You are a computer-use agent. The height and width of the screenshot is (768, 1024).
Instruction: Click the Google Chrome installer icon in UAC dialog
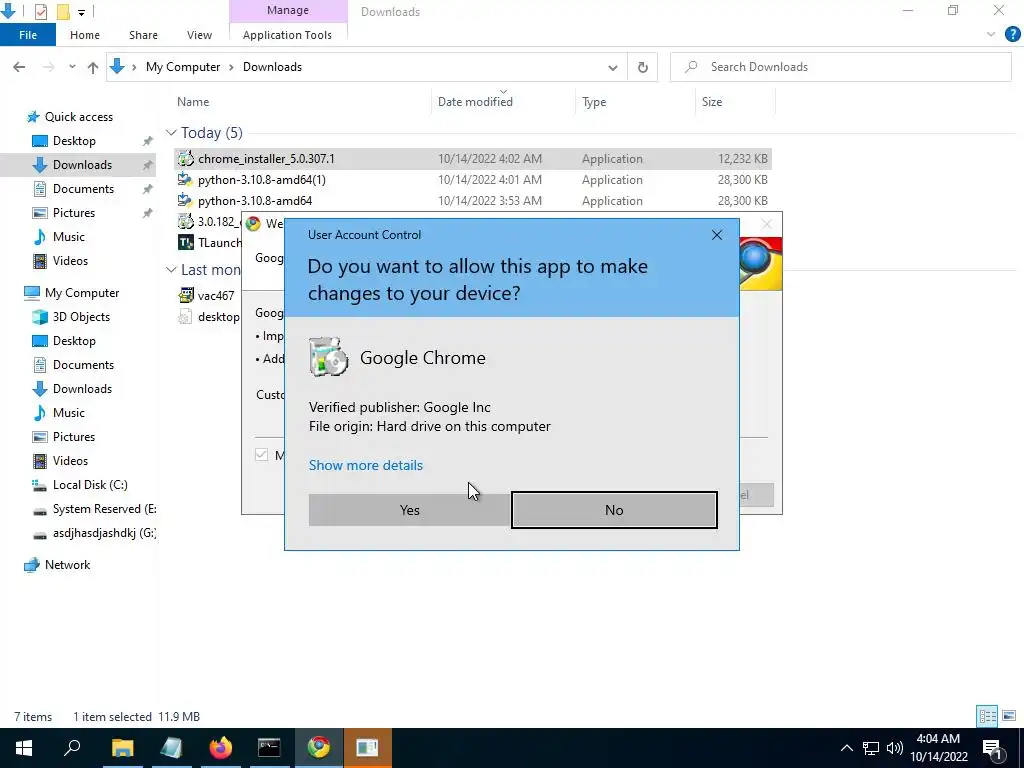point(328,357)
